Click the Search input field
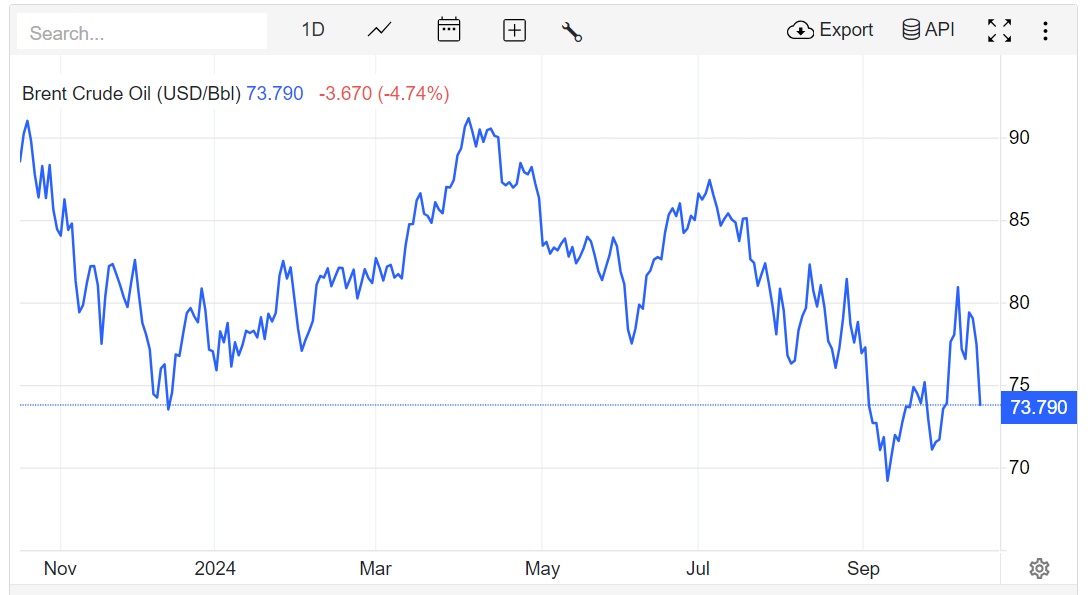Image resolution: width=1092 pixels, height=595 pixels. tap(142, 32)
